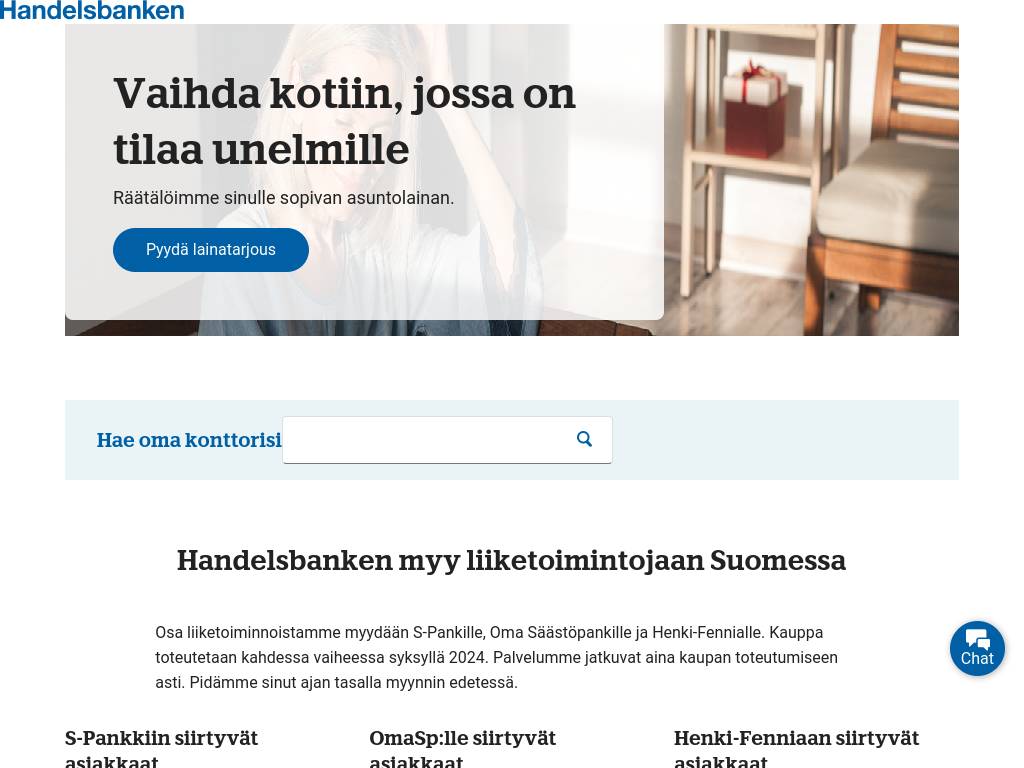Focus the branch search input field
This screenshot has width=1024, height=768.
tap(447, 440)
